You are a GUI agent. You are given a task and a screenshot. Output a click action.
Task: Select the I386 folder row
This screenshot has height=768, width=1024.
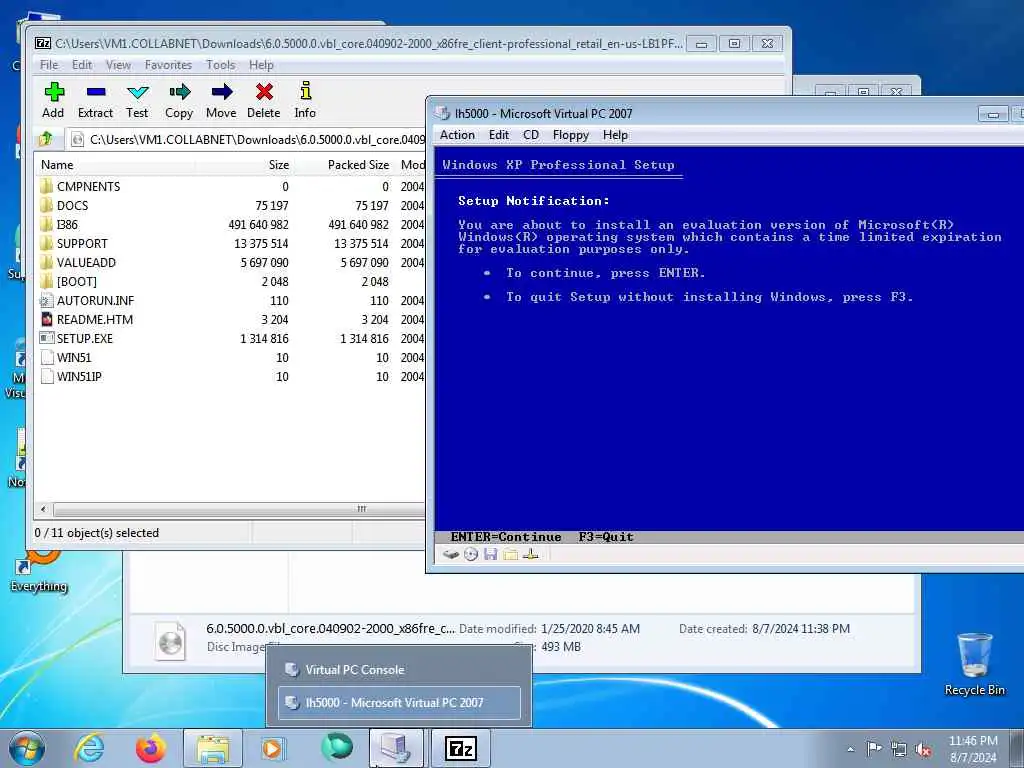coord(231,225)
